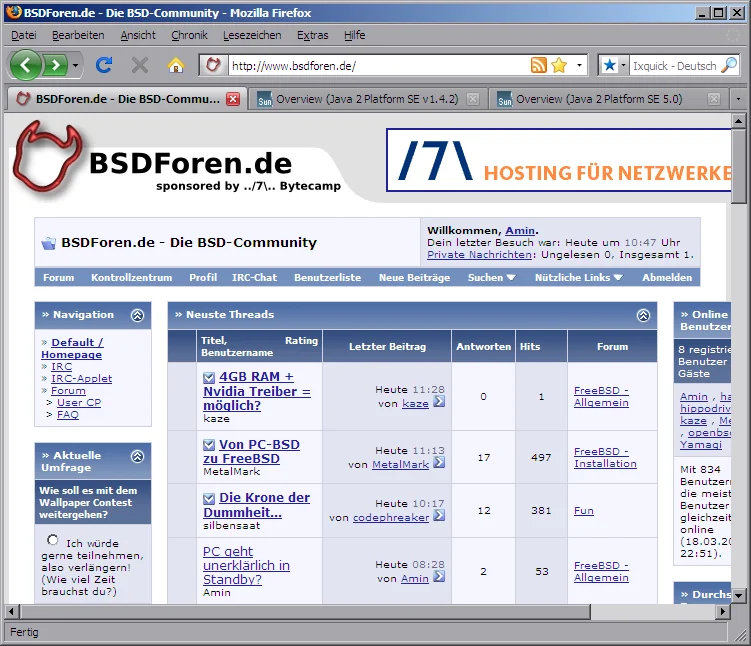The height and width of the screenshot is (646, 751).
Task: Go back with the green back arrow
Action: point(25,65)
